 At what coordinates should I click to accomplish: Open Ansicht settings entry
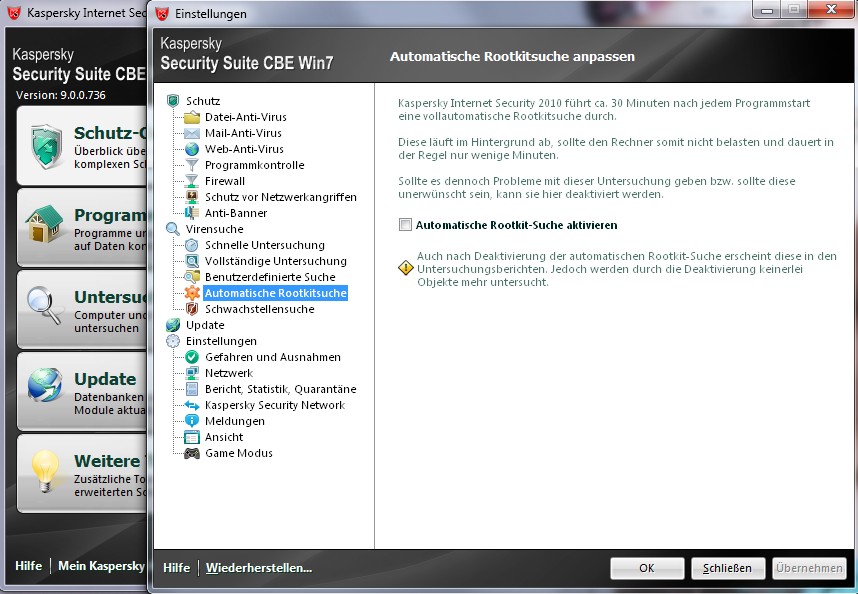224,437
